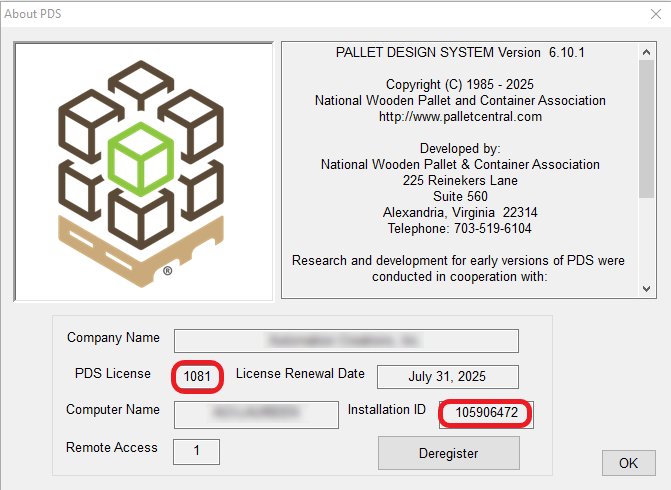
Task: Click the 'Installation ID' label
Action: tap(386, 410)
